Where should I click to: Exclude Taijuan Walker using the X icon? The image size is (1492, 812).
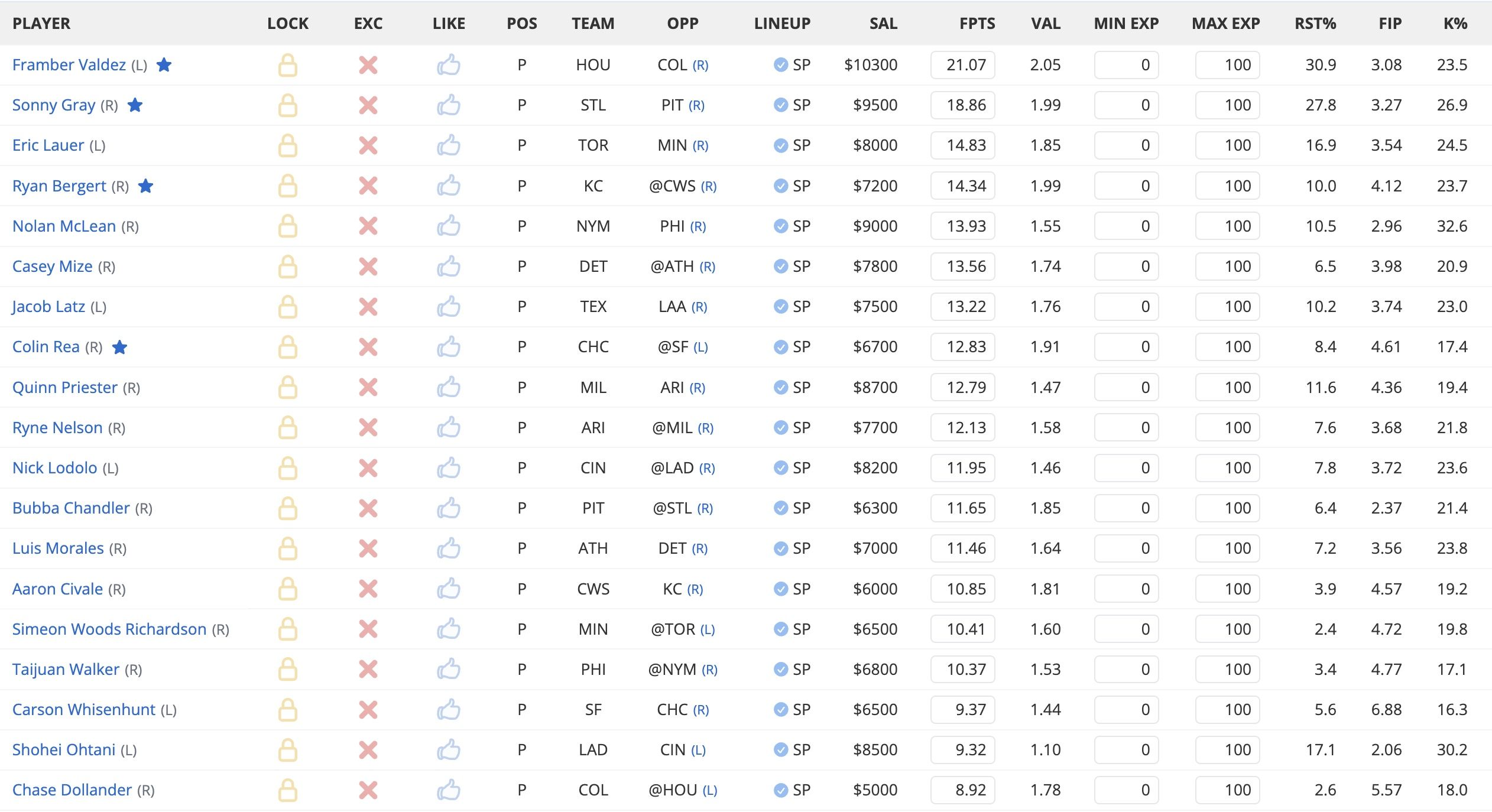(x=368, y=670)
